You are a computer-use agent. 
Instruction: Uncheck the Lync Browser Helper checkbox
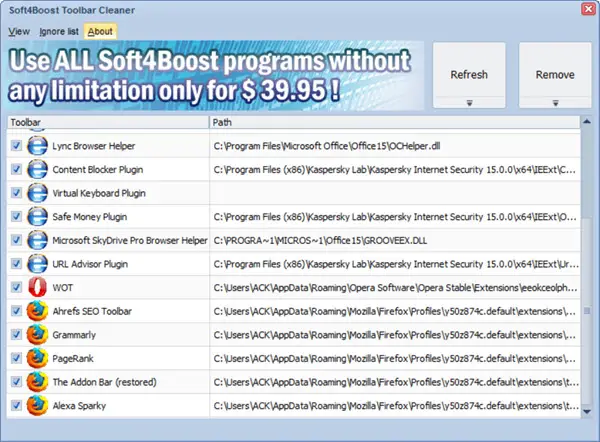(x=16, y=146)
